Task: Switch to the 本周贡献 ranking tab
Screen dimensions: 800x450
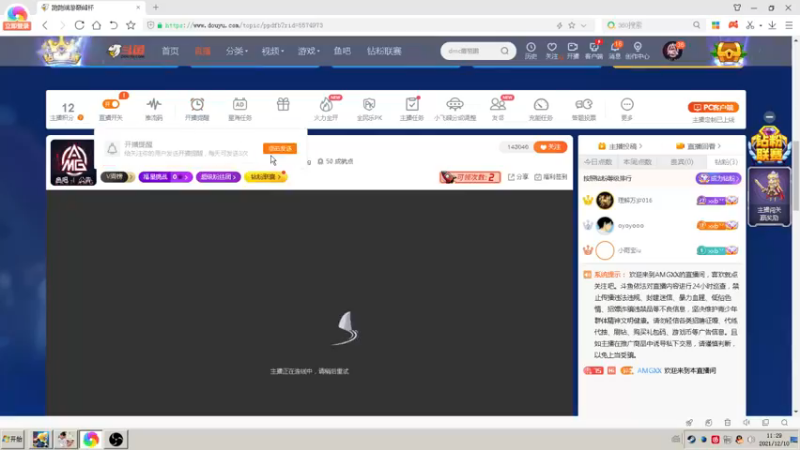Action: coord(637,162)
